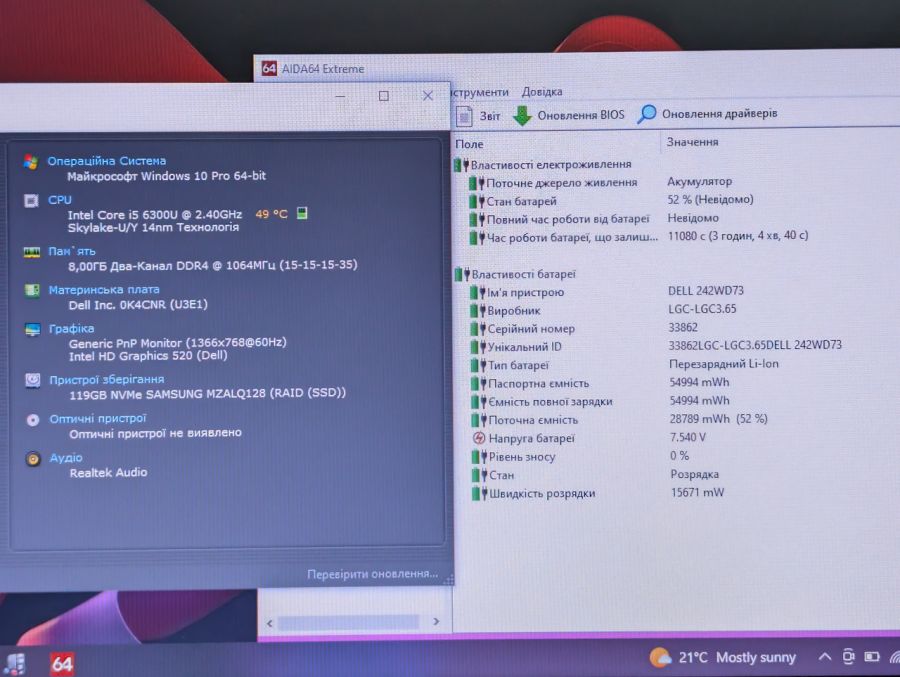Click the memory module icon
900x677 pixels.
click(x=32, y=252)
